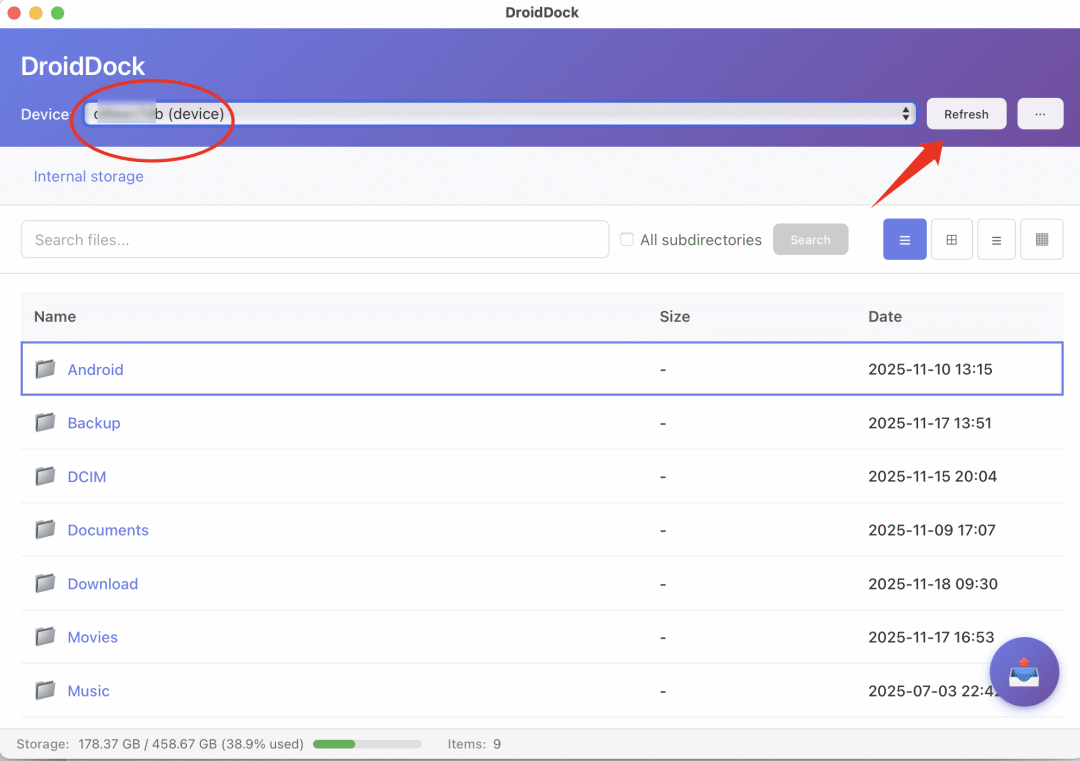
Task: Click the storage usage progress bar
Action: point(367,744)
